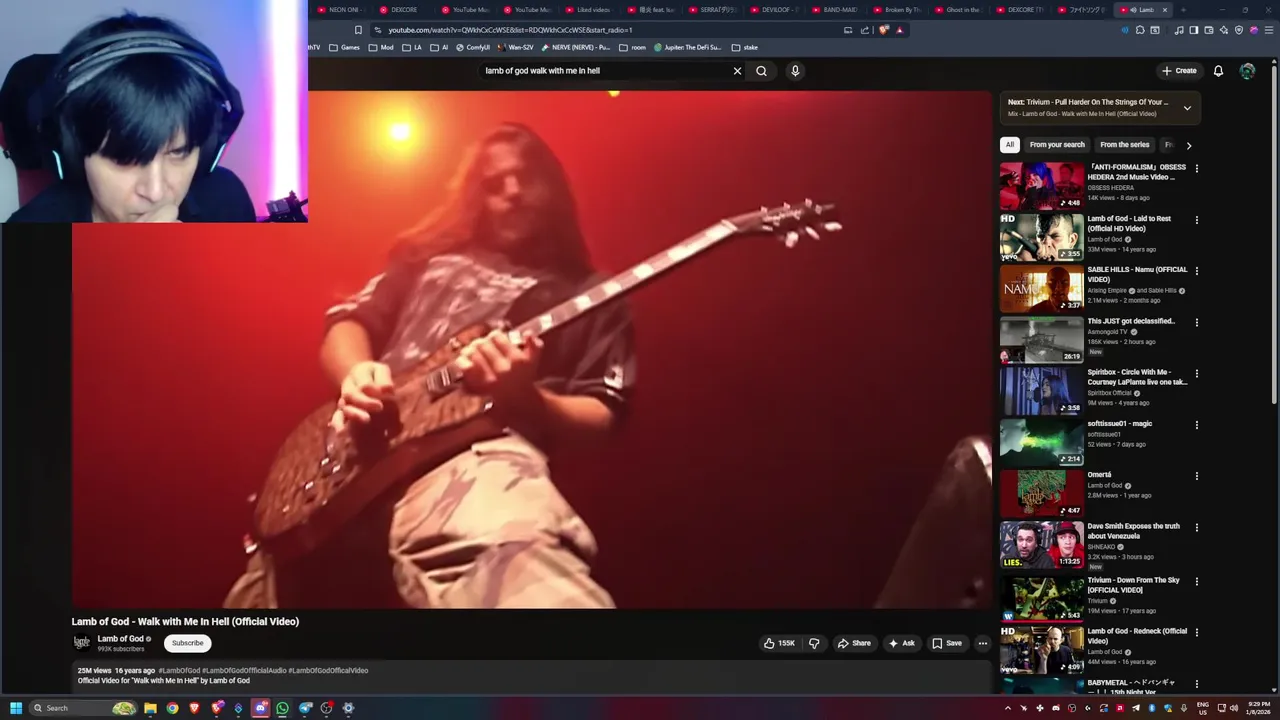Focus the YouTube search input field
The height and width of the screenshot is (720, 1280).
[605, 71]
